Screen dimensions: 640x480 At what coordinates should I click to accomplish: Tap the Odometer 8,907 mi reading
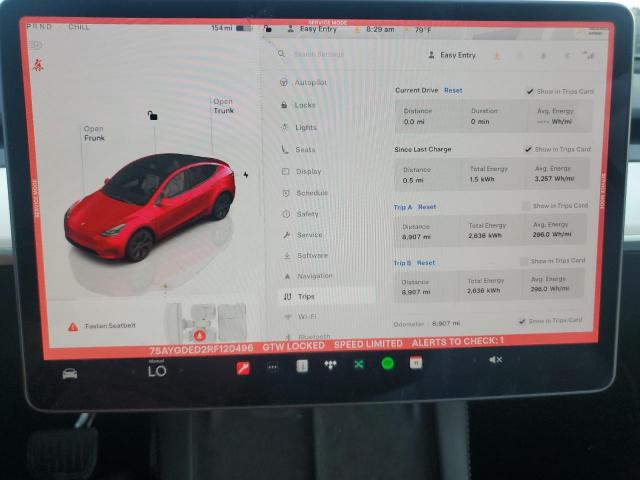[427, 324]
